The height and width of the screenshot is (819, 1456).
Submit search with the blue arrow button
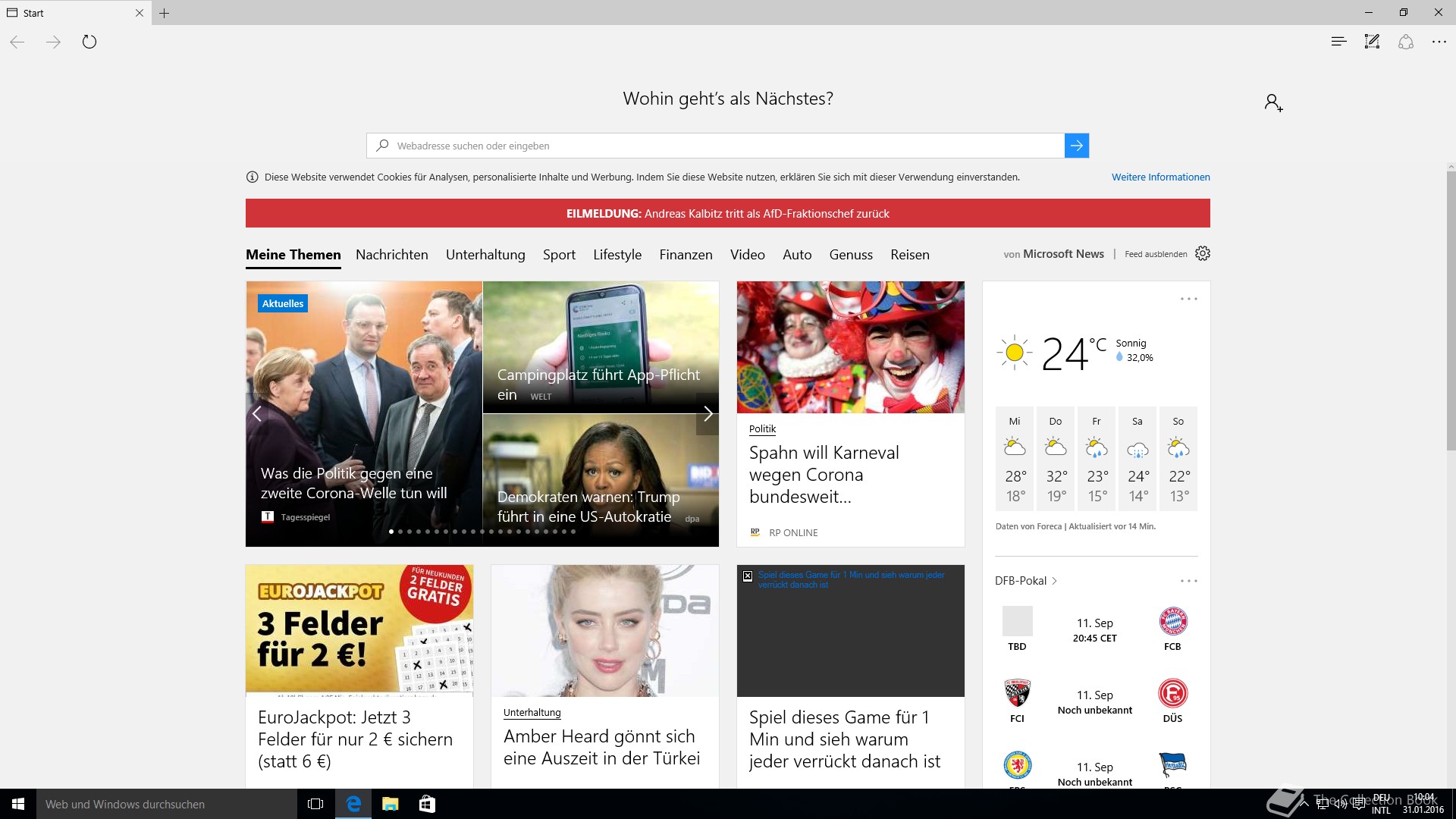(x=1077, y=146)
